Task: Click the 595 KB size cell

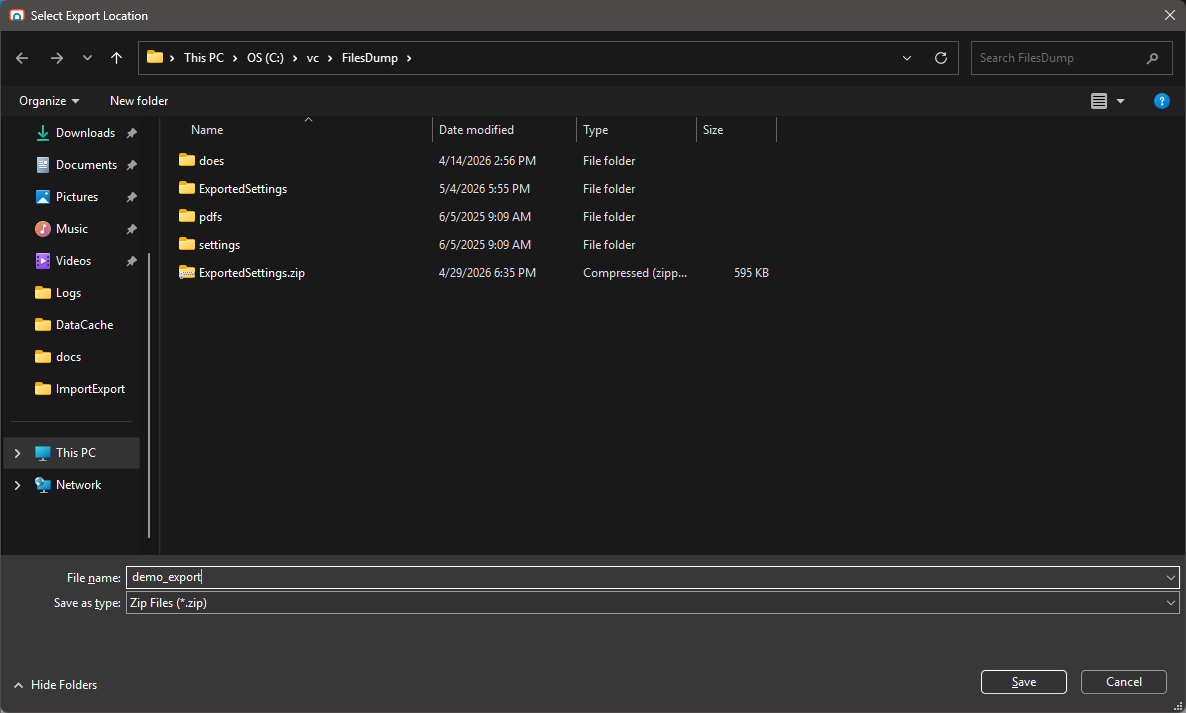Action: pos(751,272)
